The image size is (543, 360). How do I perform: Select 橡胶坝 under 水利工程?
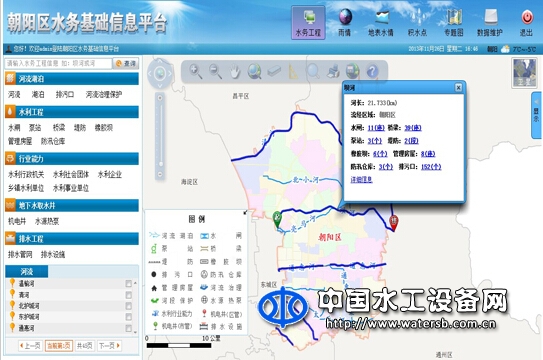pyautogui.click(x=104, y=128)
